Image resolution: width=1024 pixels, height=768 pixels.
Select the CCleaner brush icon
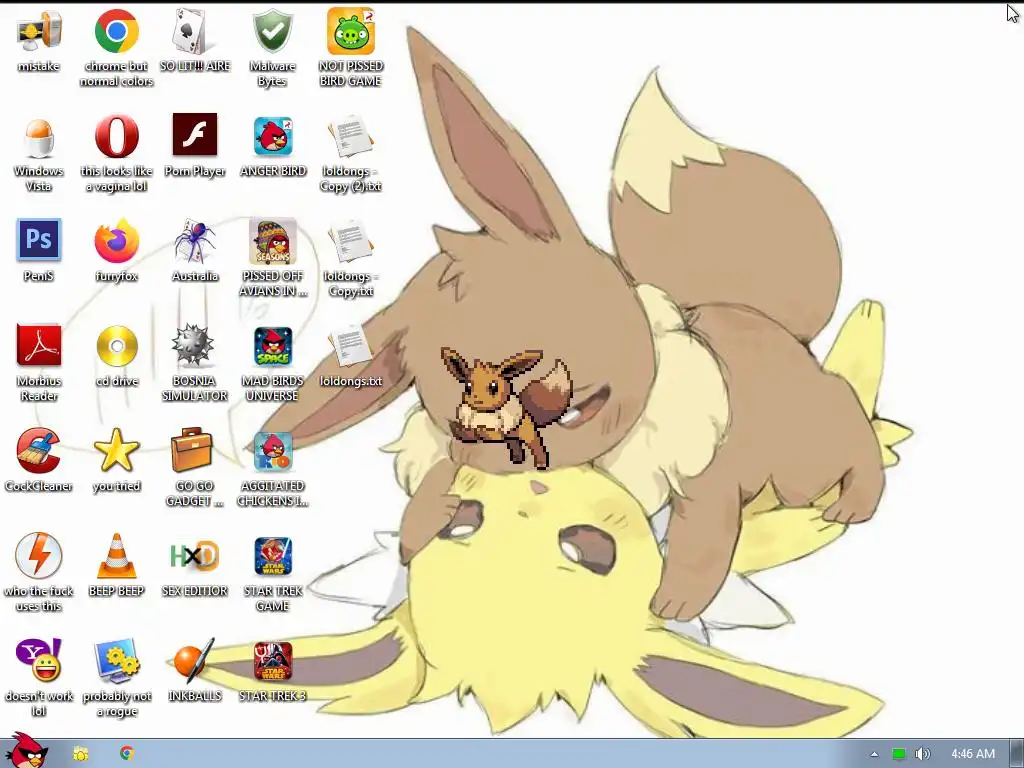[39, 451]
